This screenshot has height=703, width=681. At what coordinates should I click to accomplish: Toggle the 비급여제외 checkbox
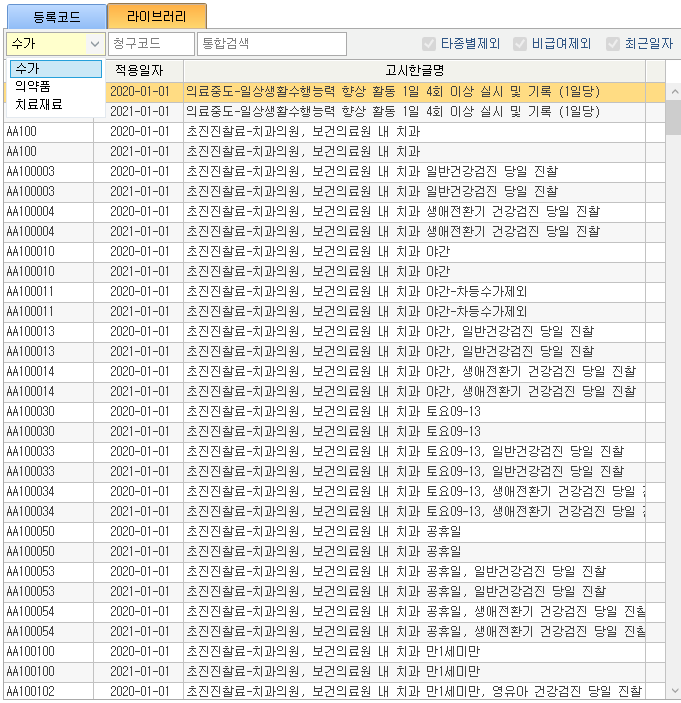click(520, 44)
